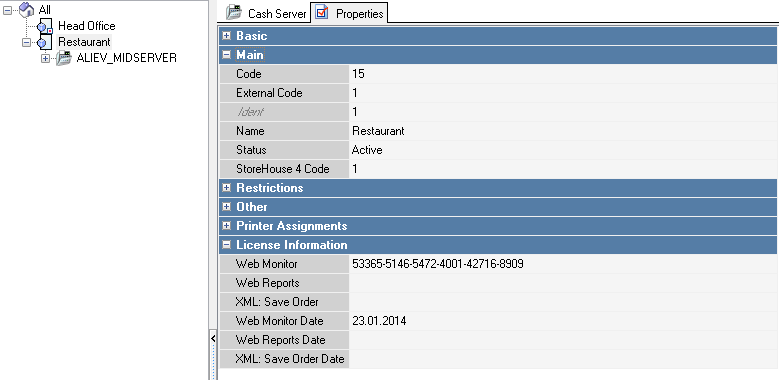779x380 pixels.
Task: Select Head Office in the tree
Action: pyautogui.click(x=86, y=26)
